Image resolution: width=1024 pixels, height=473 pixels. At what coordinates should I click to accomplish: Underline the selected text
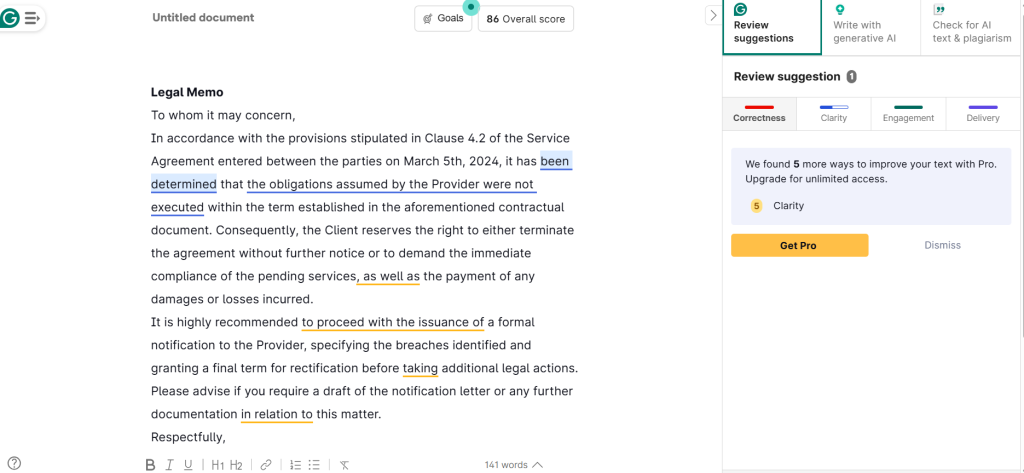coord(189,464)
